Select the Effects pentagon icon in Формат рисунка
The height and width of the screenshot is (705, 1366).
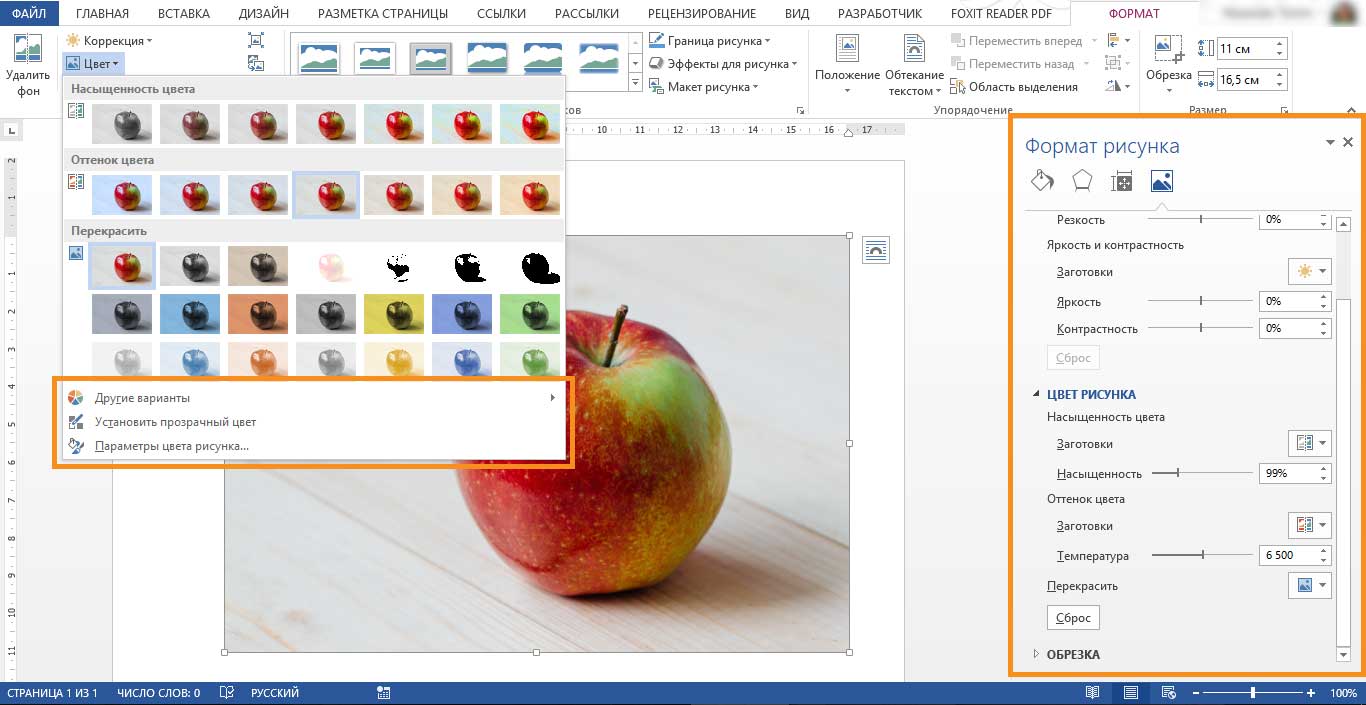coord(1082,181)
